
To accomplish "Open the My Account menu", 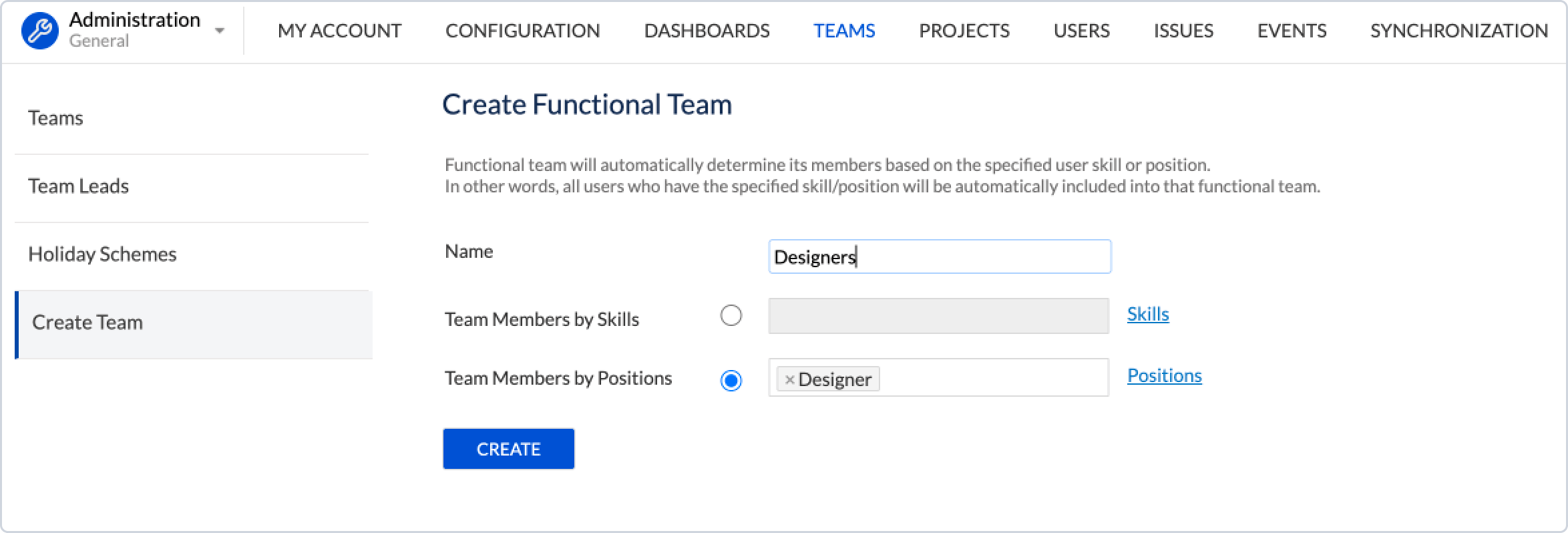I will [x=339, y=31].
